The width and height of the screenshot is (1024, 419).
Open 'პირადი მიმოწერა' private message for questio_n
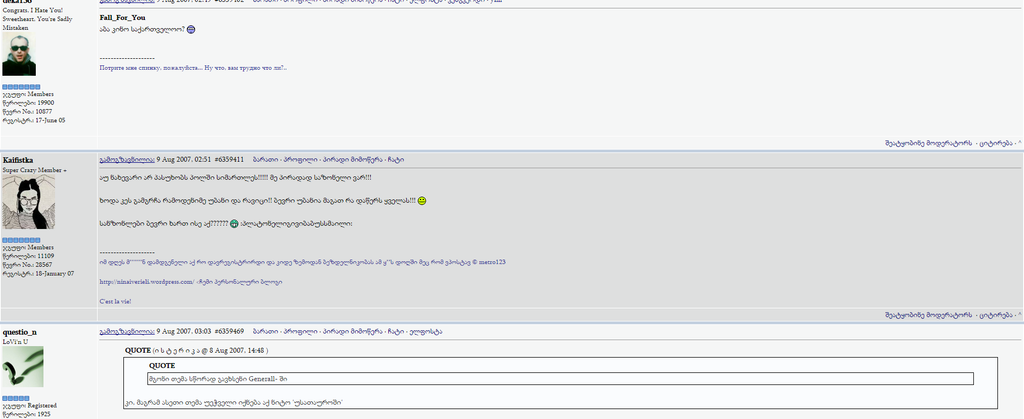352,332
